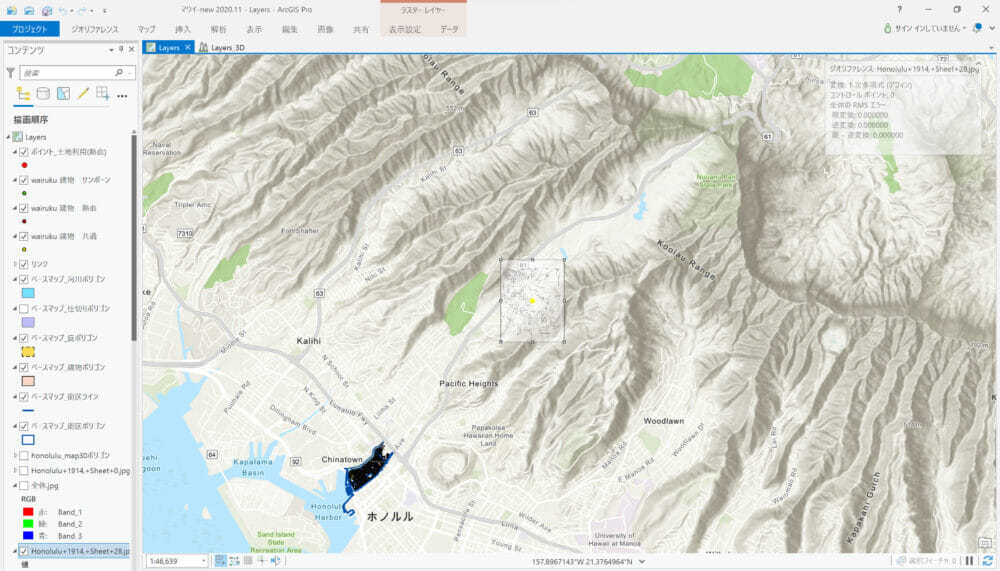This screenshot has height=571, width=1000.
Task: Open the 挿入 ribbon tab
Action: pyautogui.click(x=182, y=29)
